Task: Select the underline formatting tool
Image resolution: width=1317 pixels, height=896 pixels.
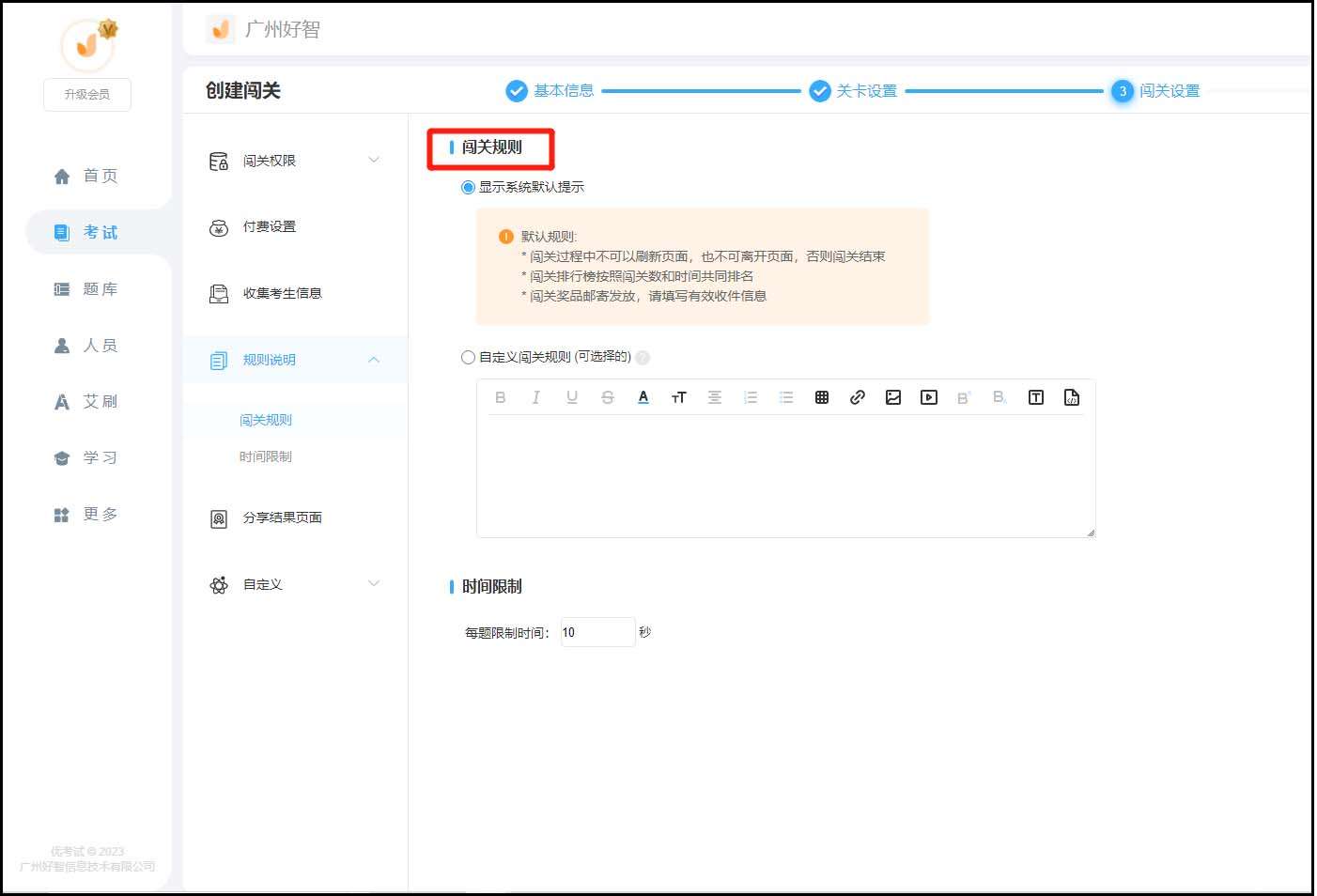Action: (572, 396)
